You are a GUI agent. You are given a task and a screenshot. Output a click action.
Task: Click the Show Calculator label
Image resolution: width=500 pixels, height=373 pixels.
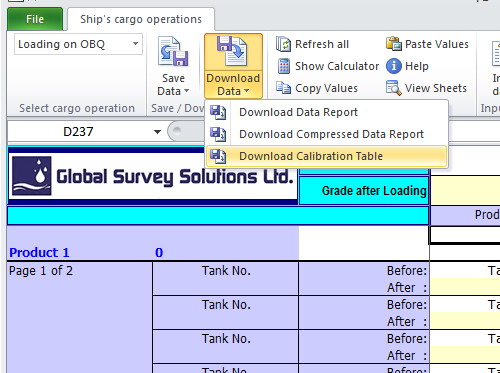[x=337, y=66]
